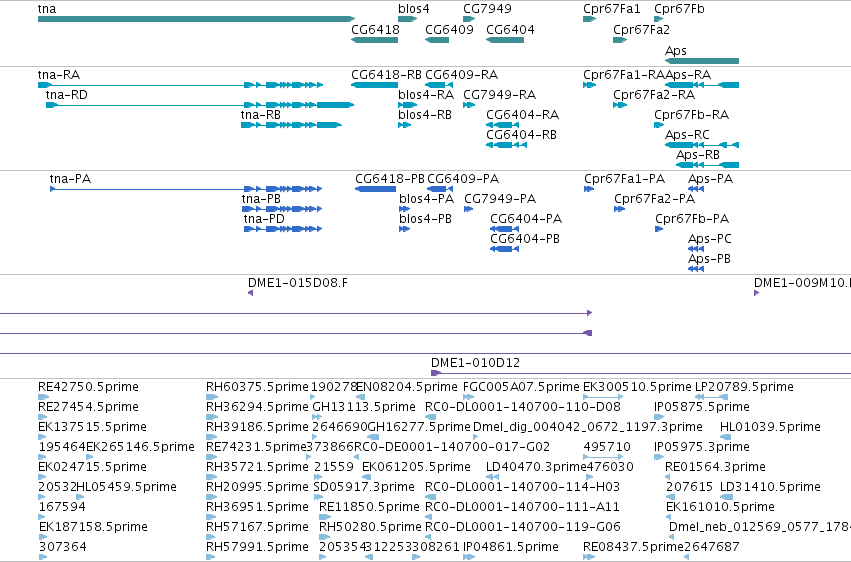851x562 pixels.
Task: Select the blos4-PB protein label
Action: click(x=426, y=219)
